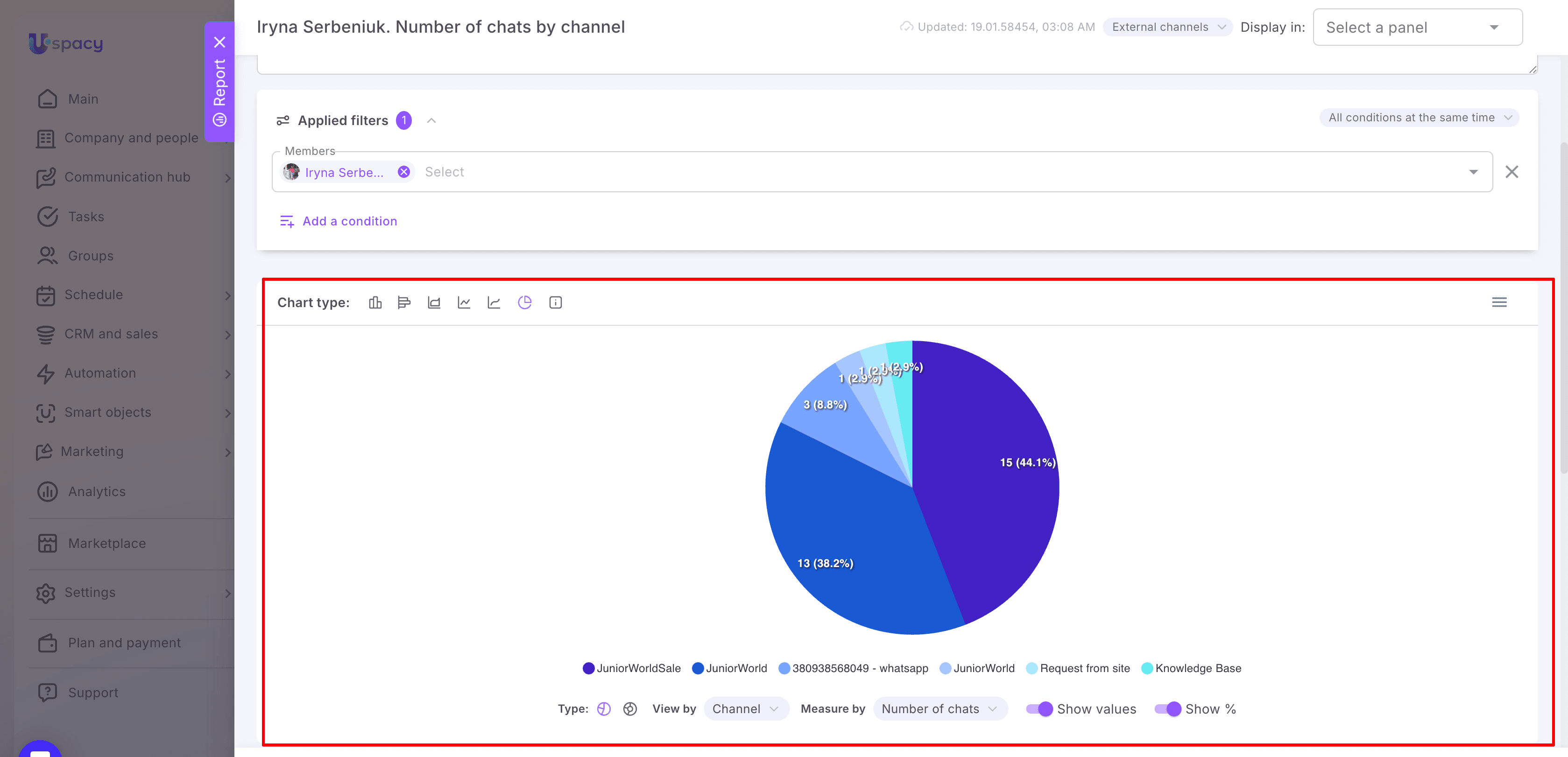This screenshot has height=757, width=1568.
Task: Select the vertical bar chart type icon
Action: point(375,302)
